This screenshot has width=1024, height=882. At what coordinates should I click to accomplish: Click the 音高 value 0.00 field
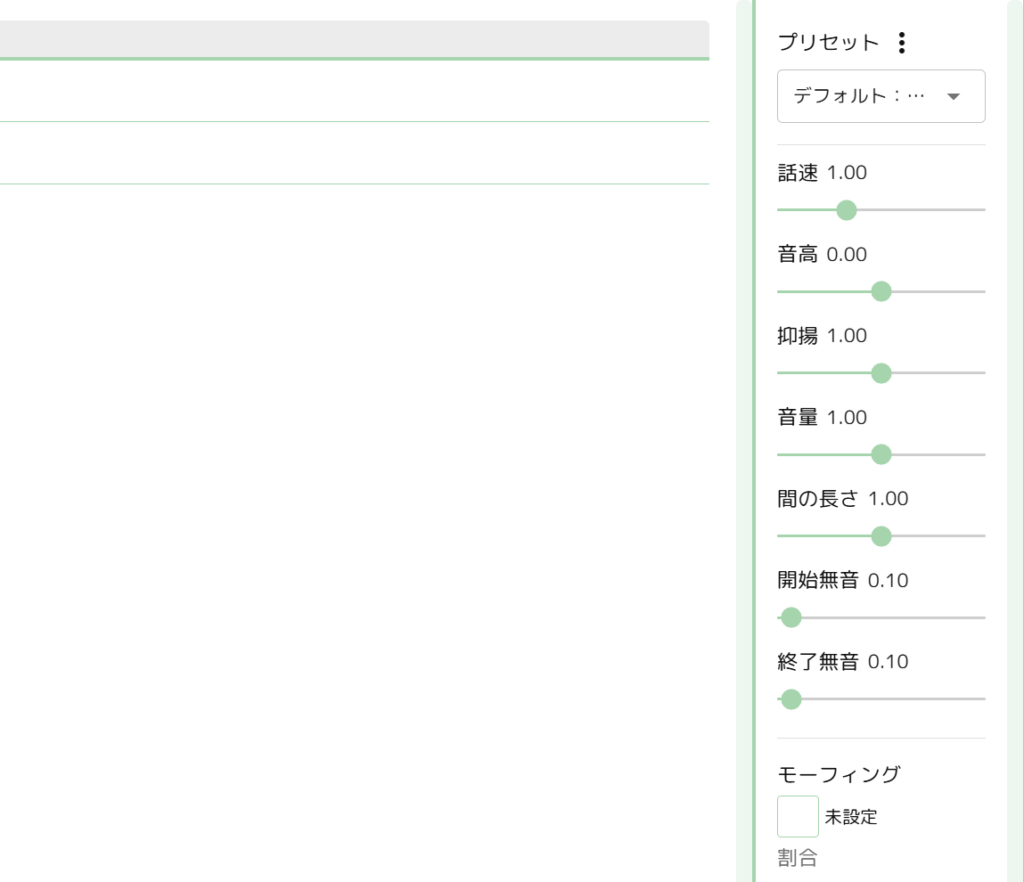[x=847, y=255]
